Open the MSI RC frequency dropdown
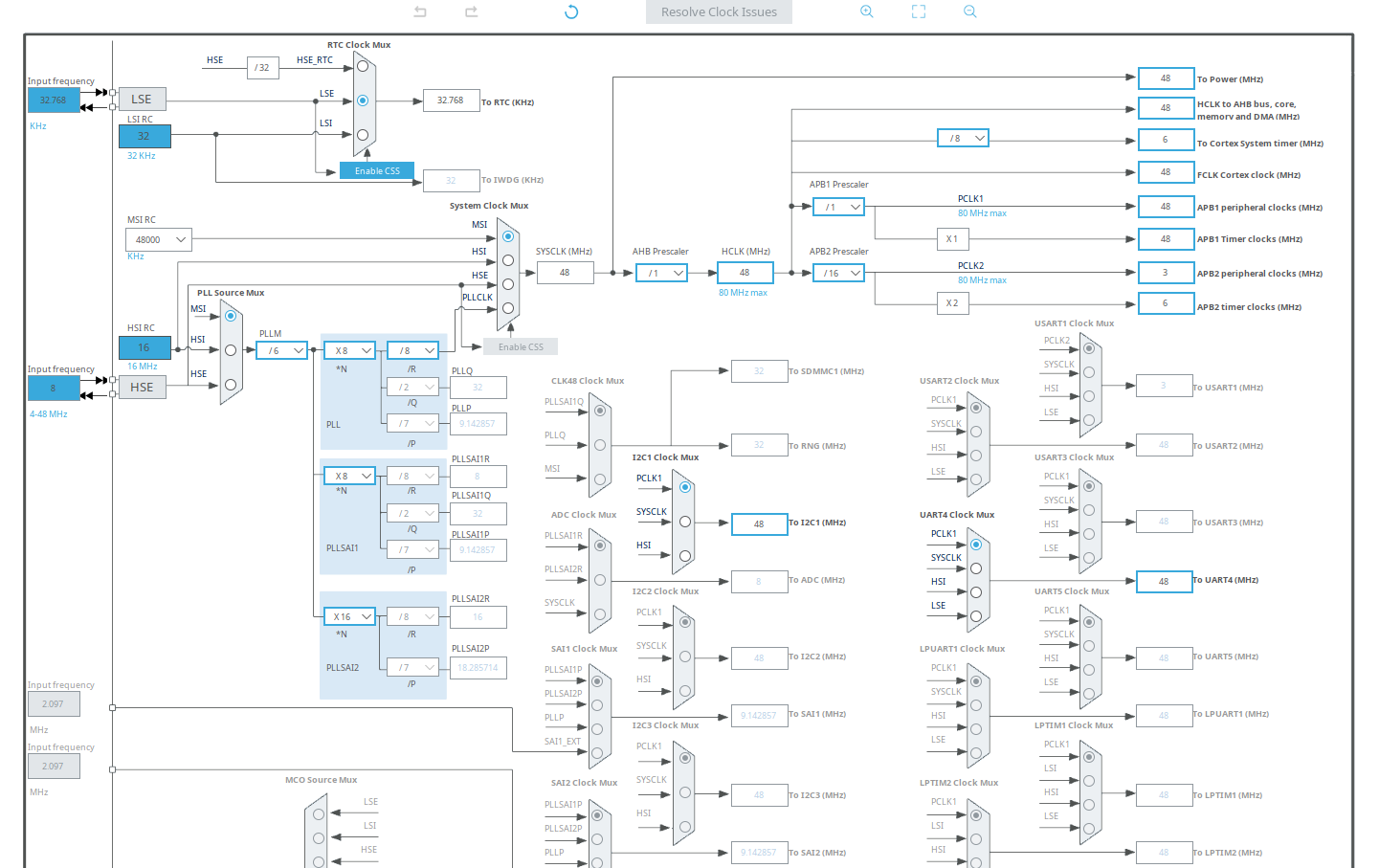 158,238
